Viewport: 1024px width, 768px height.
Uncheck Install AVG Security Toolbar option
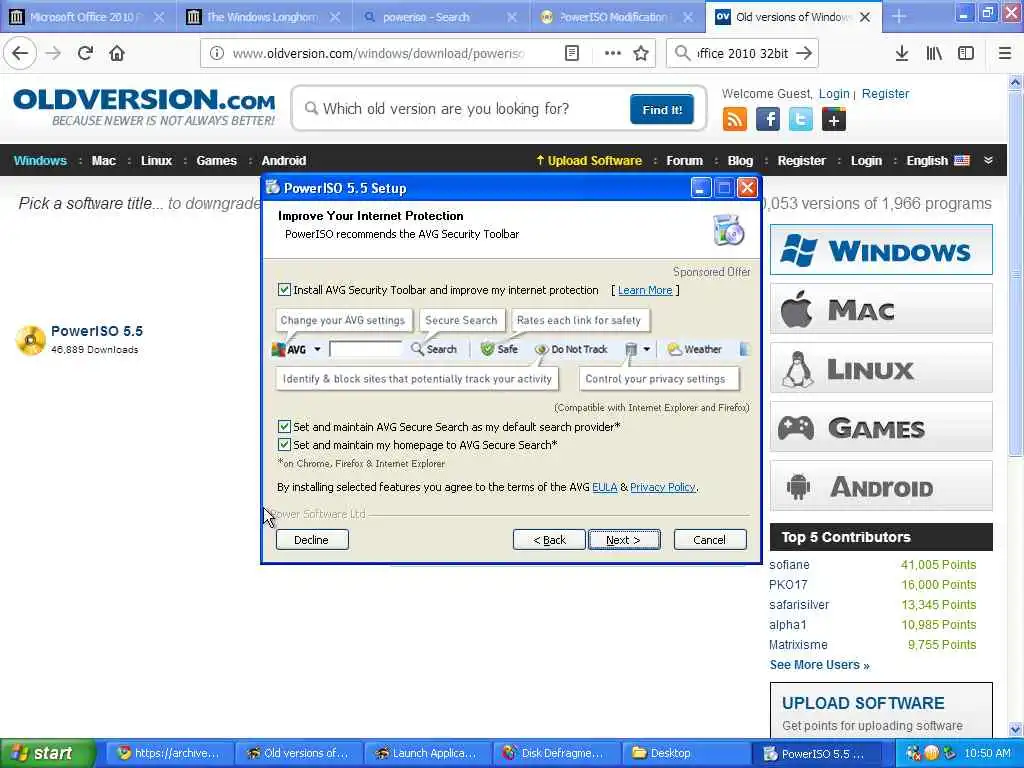(284, 290)
